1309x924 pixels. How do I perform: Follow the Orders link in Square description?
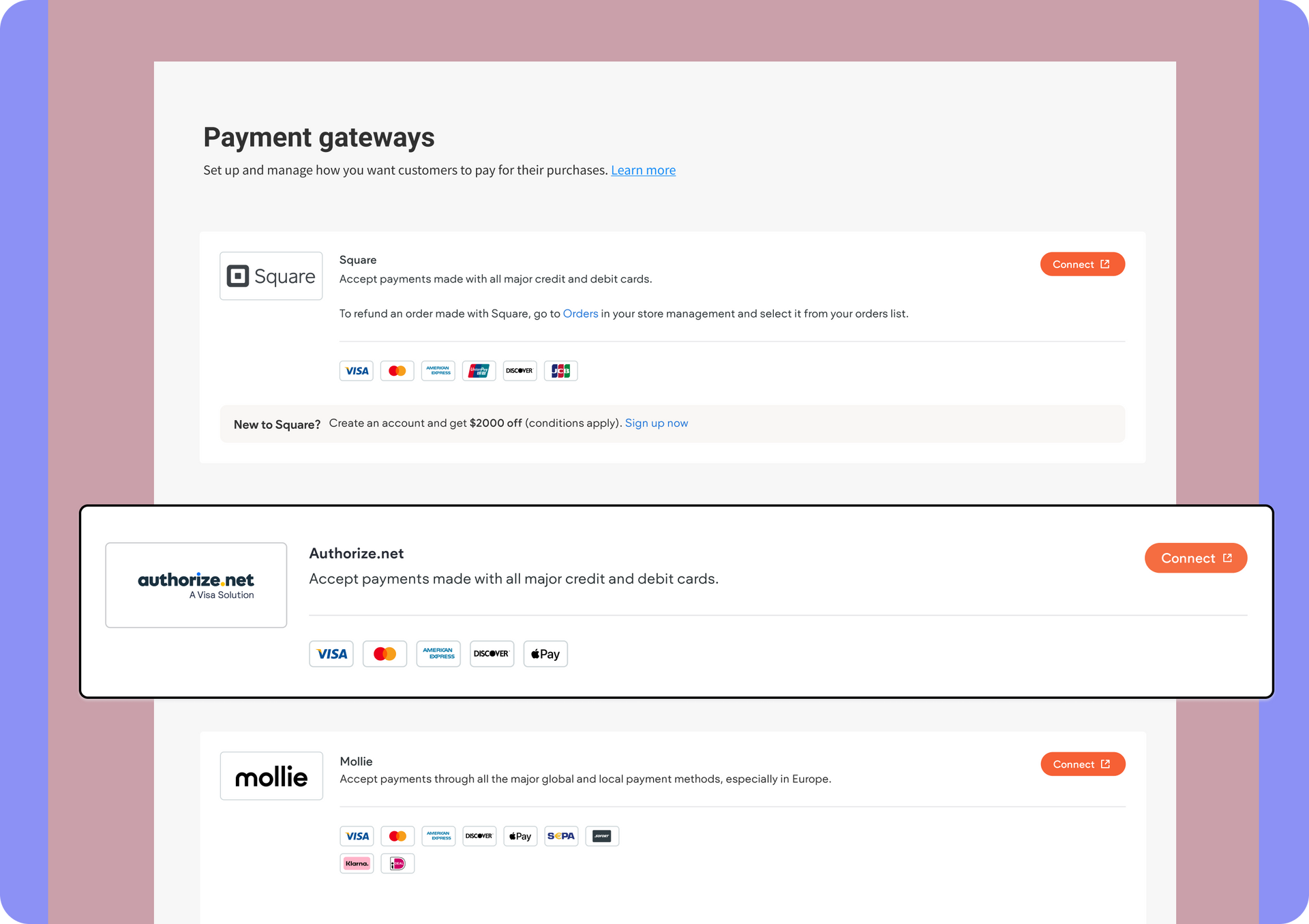click(x=580, y=314)
